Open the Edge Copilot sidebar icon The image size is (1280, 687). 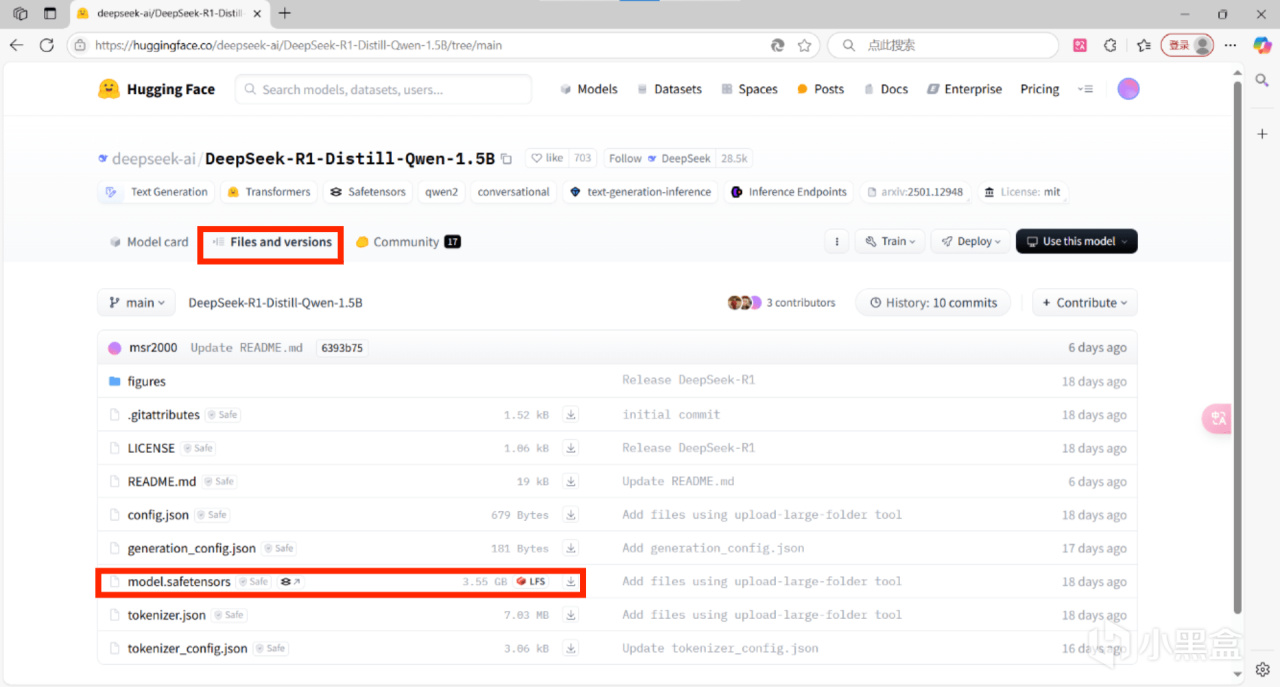click(x=1262, y=44)
